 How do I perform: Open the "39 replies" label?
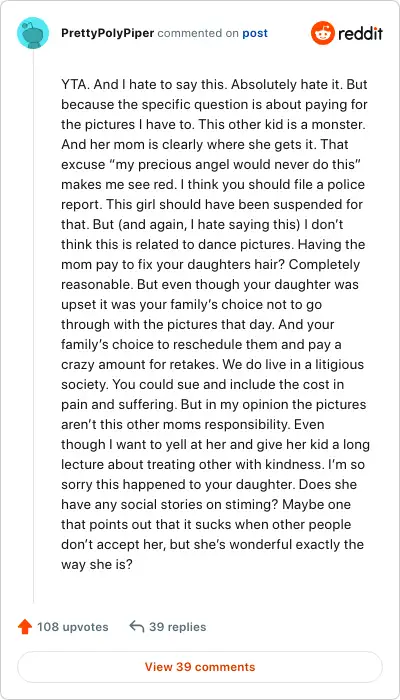click(x=178, y=627)
